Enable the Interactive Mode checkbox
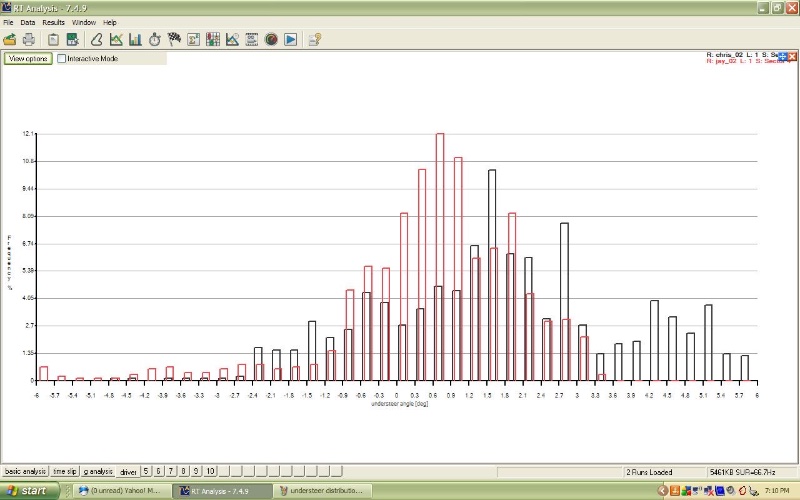The image size is (800, 500). pos(62,59)
